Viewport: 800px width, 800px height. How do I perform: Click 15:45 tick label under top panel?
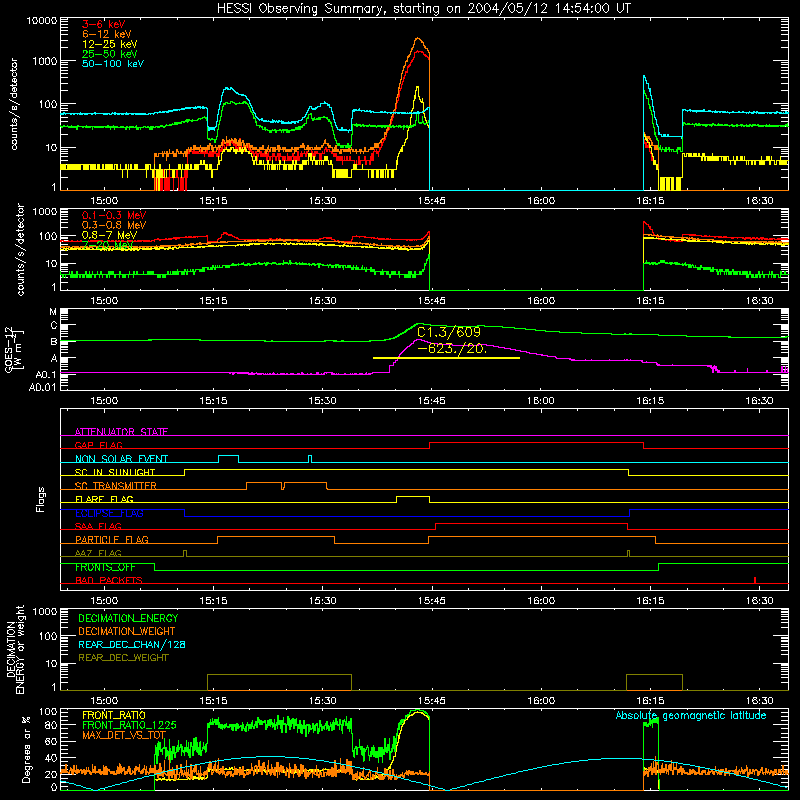point(432,201)
